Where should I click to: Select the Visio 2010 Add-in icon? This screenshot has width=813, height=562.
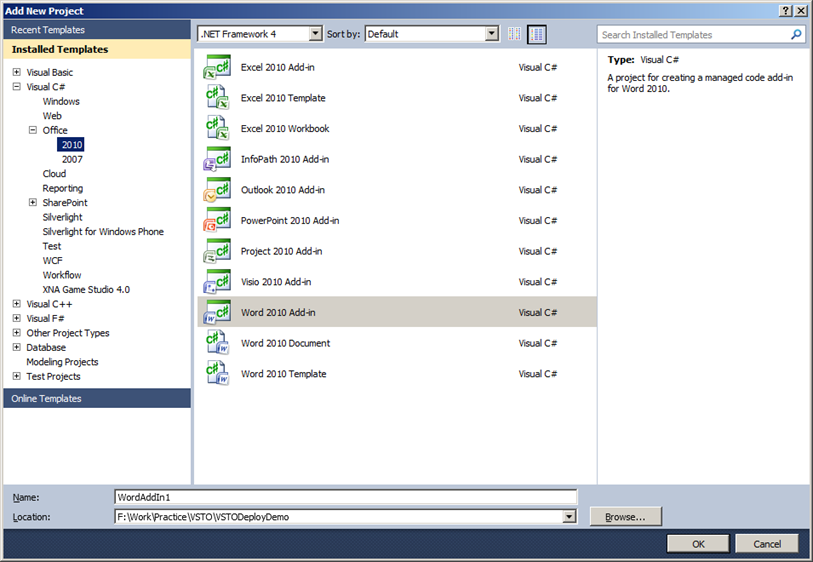[217, 282]
